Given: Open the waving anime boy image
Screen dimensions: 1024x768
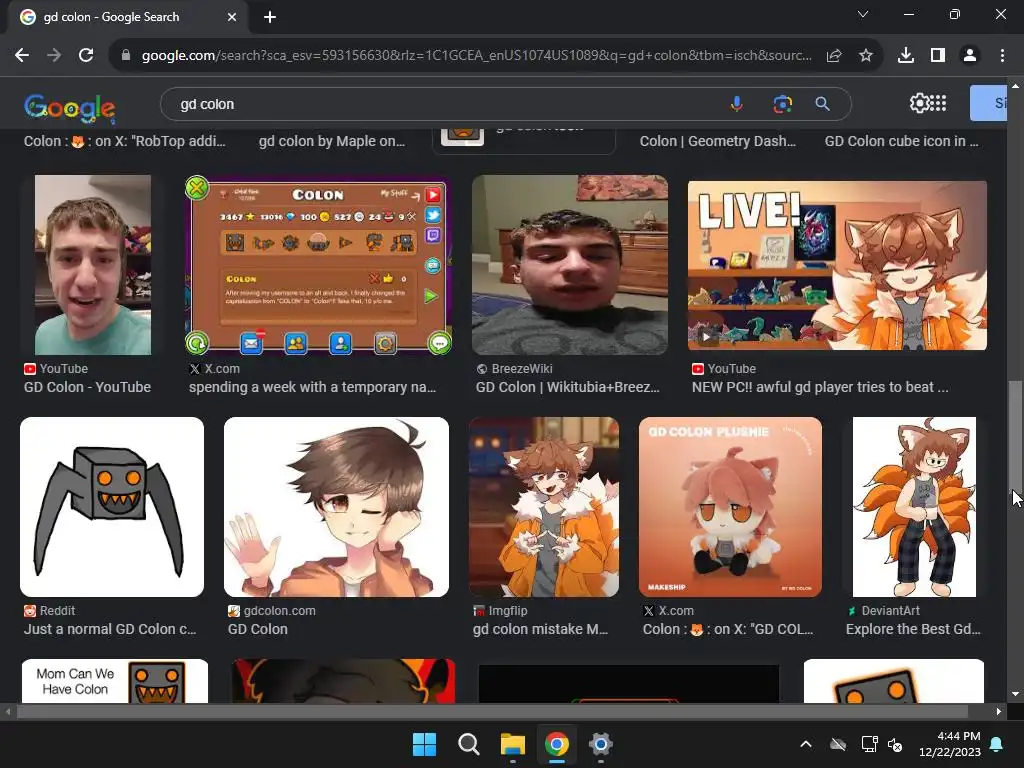Looking at the screenshot, I should click(x=336, y=507).
